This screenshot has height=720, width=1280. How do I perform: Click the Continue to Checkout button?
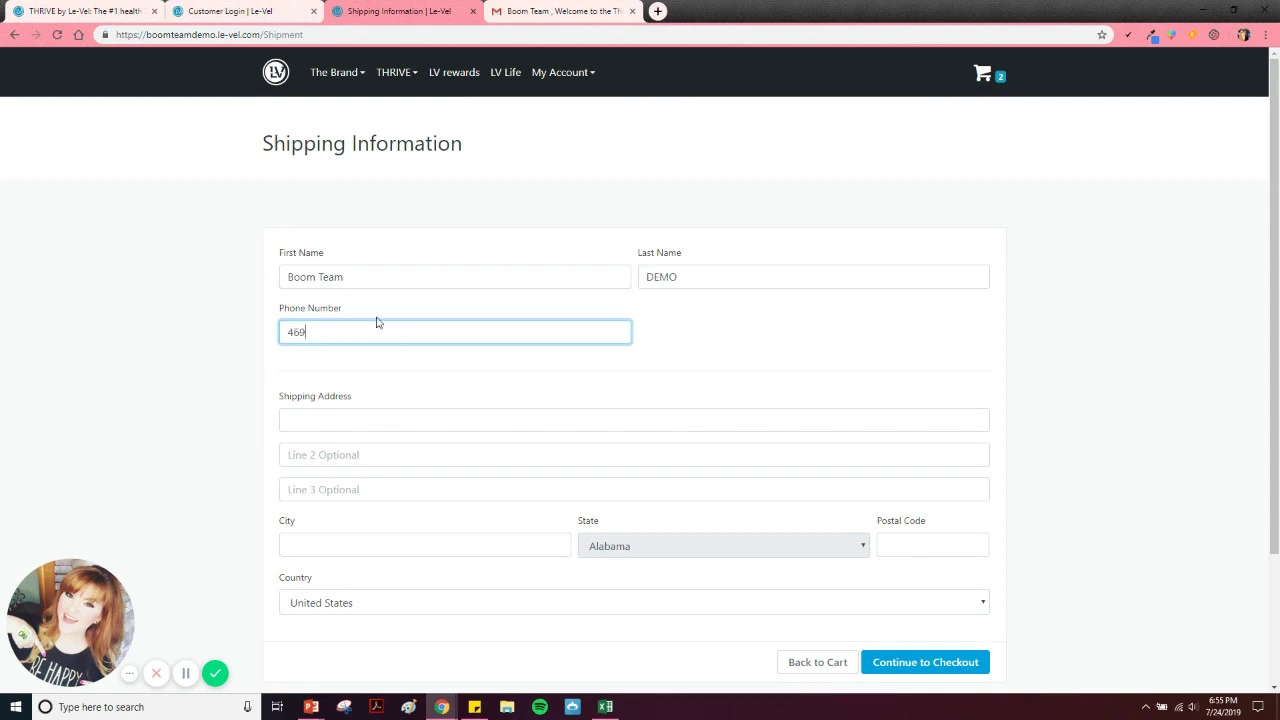click(925, 662)
